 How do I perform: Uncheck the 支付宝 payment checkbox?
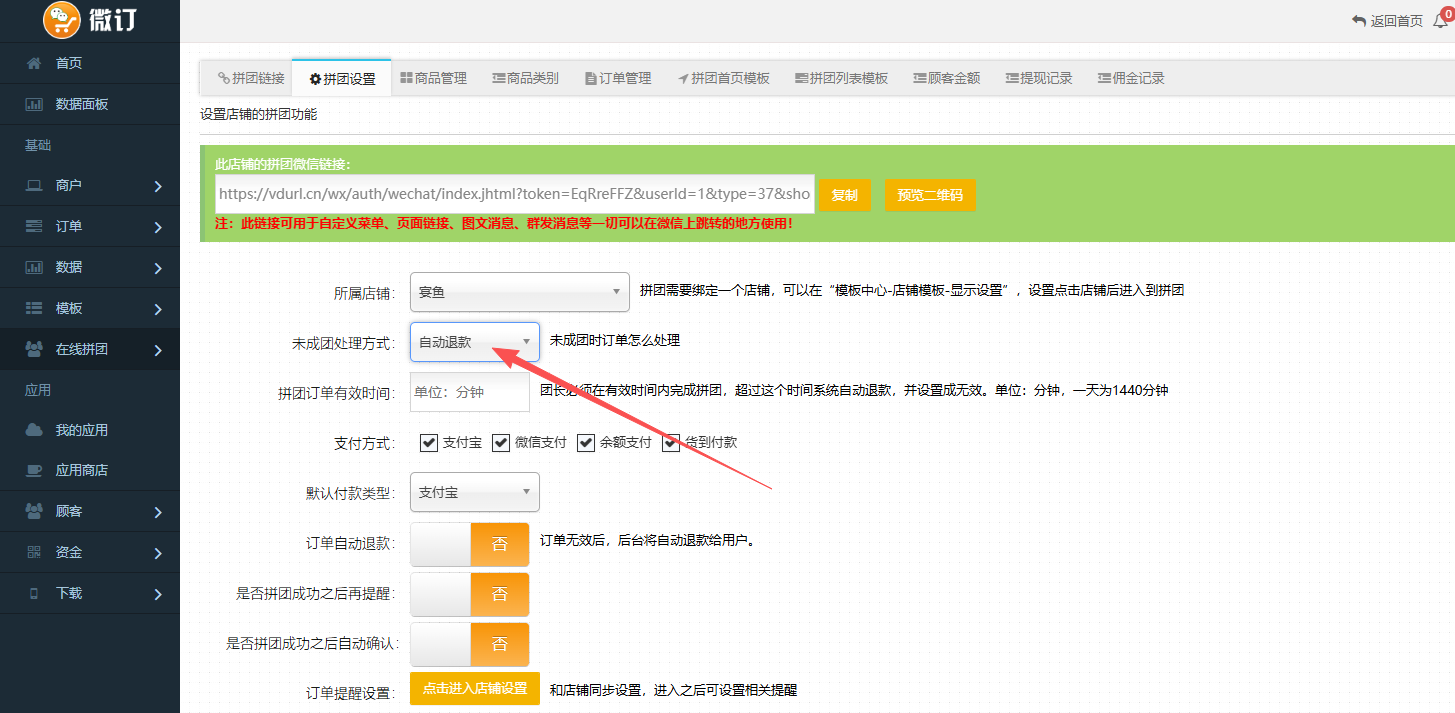pos(429,442)
